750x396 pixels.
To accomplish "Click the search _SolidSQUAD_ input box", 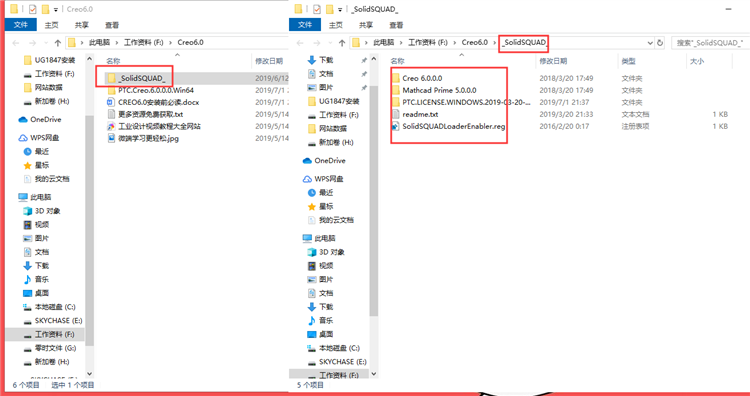I will [x=710, y=43].
